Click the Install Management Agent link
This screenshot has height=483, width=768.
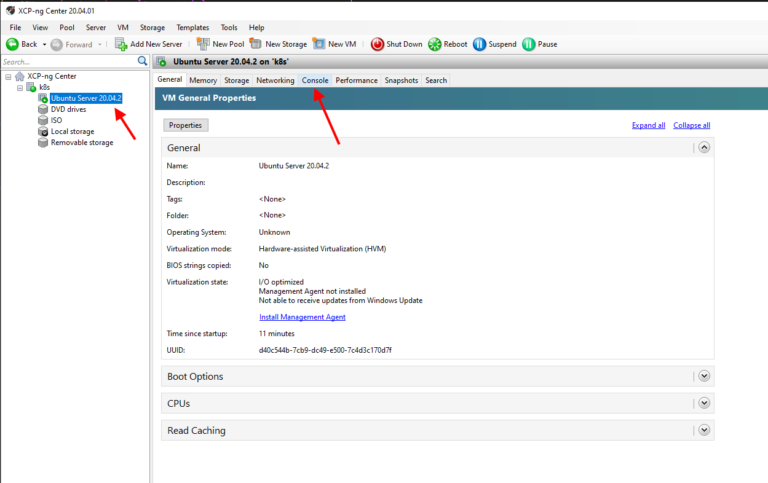302,317
